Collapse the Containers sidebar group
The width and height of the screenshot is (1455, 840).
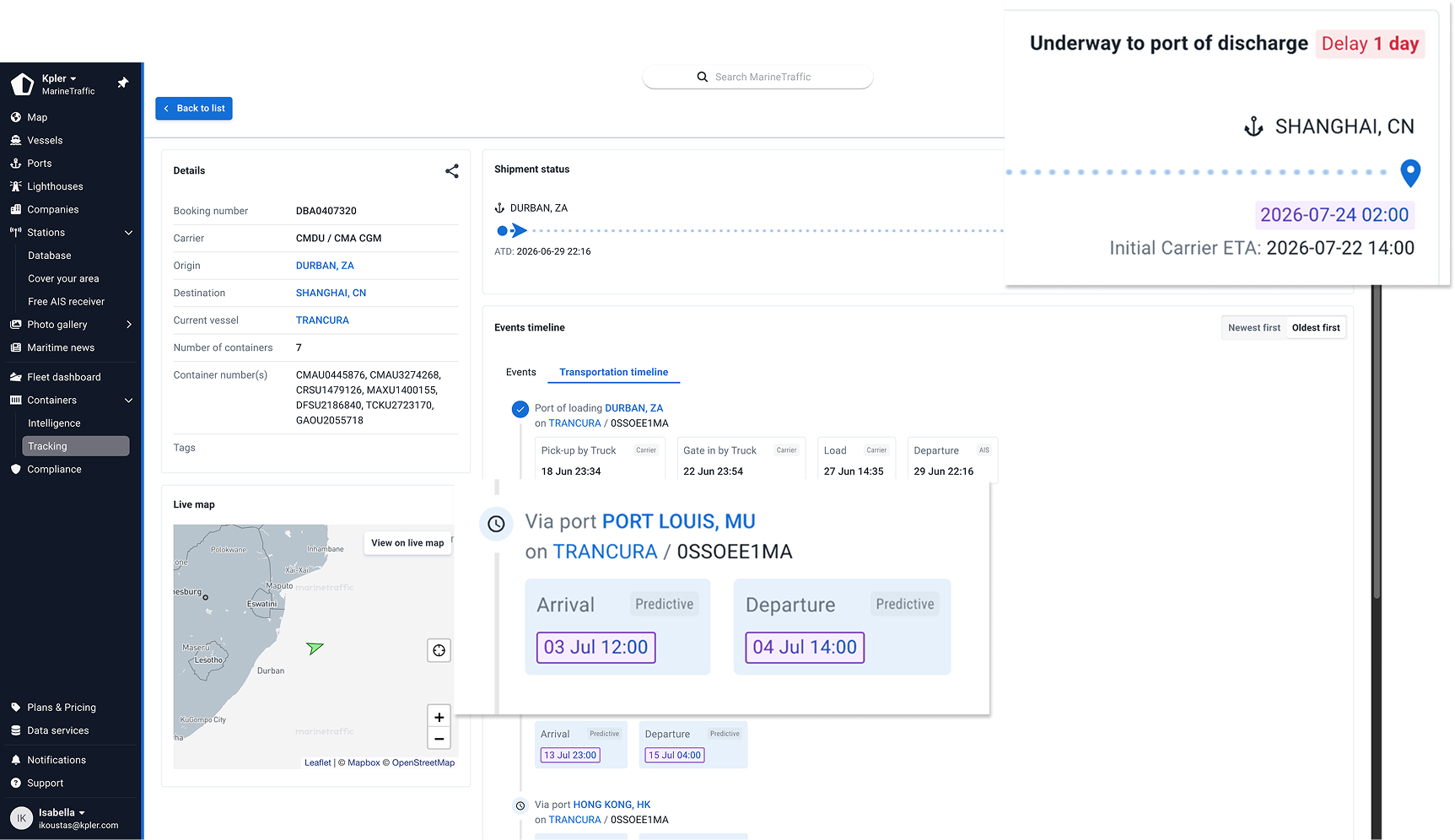(x=128, y=401)
